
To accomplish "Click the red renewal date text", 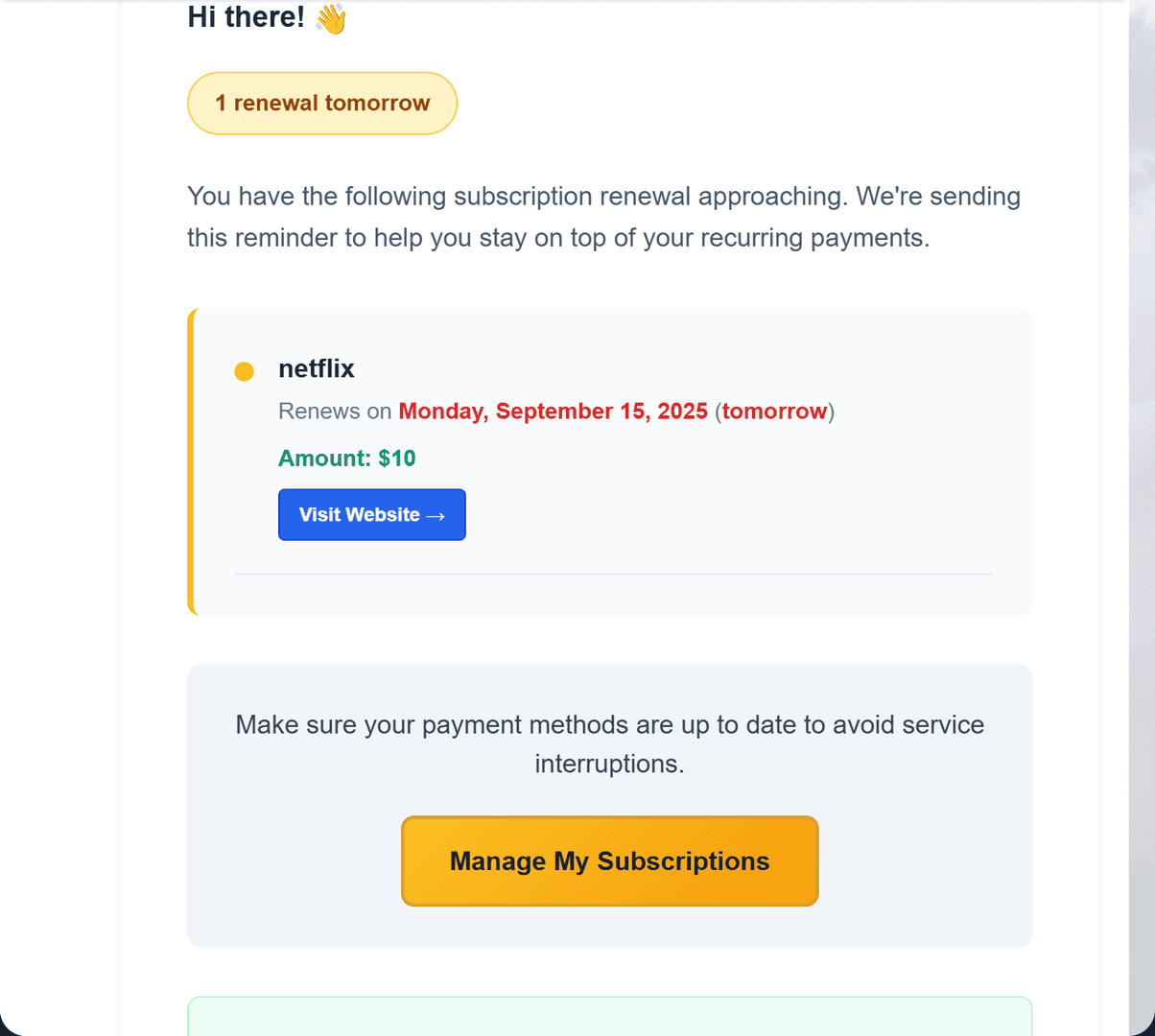I will tap(554, 411).
